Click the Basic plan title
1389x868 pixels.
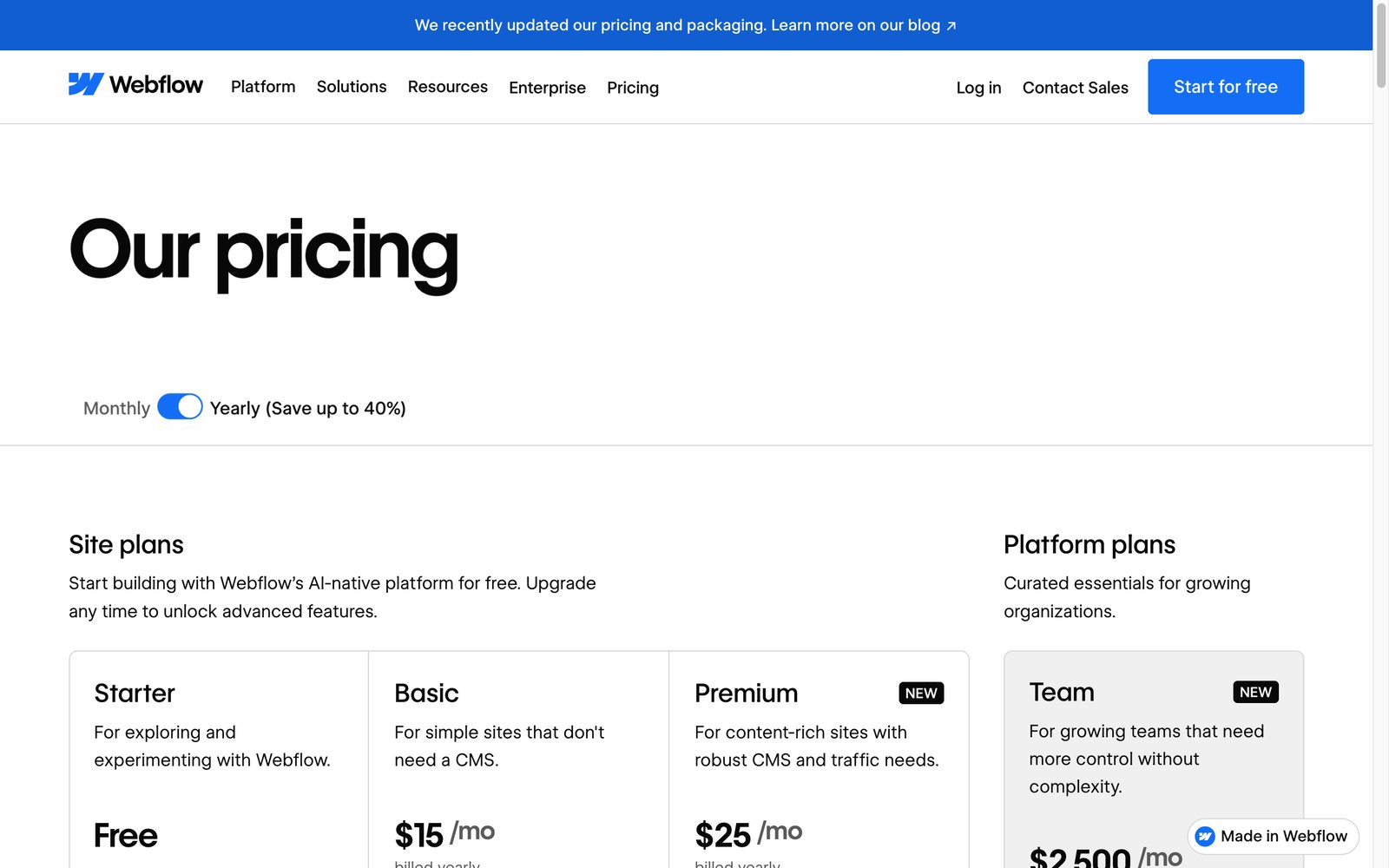pyautogui.click(x=426, y=693)
